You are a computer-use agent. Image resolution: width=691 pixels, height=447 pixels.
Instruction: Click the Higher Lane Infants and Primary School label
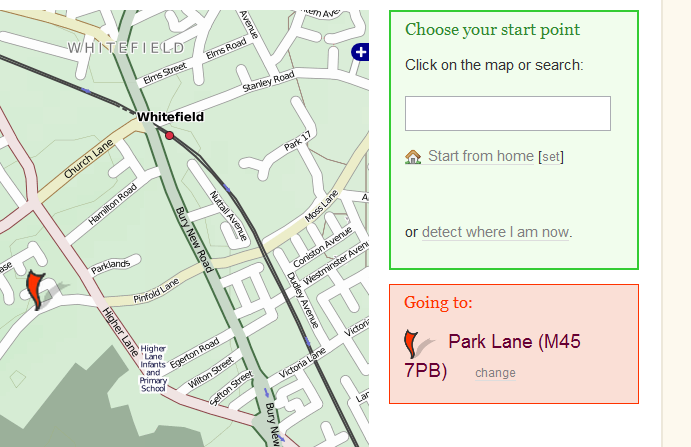153,366
